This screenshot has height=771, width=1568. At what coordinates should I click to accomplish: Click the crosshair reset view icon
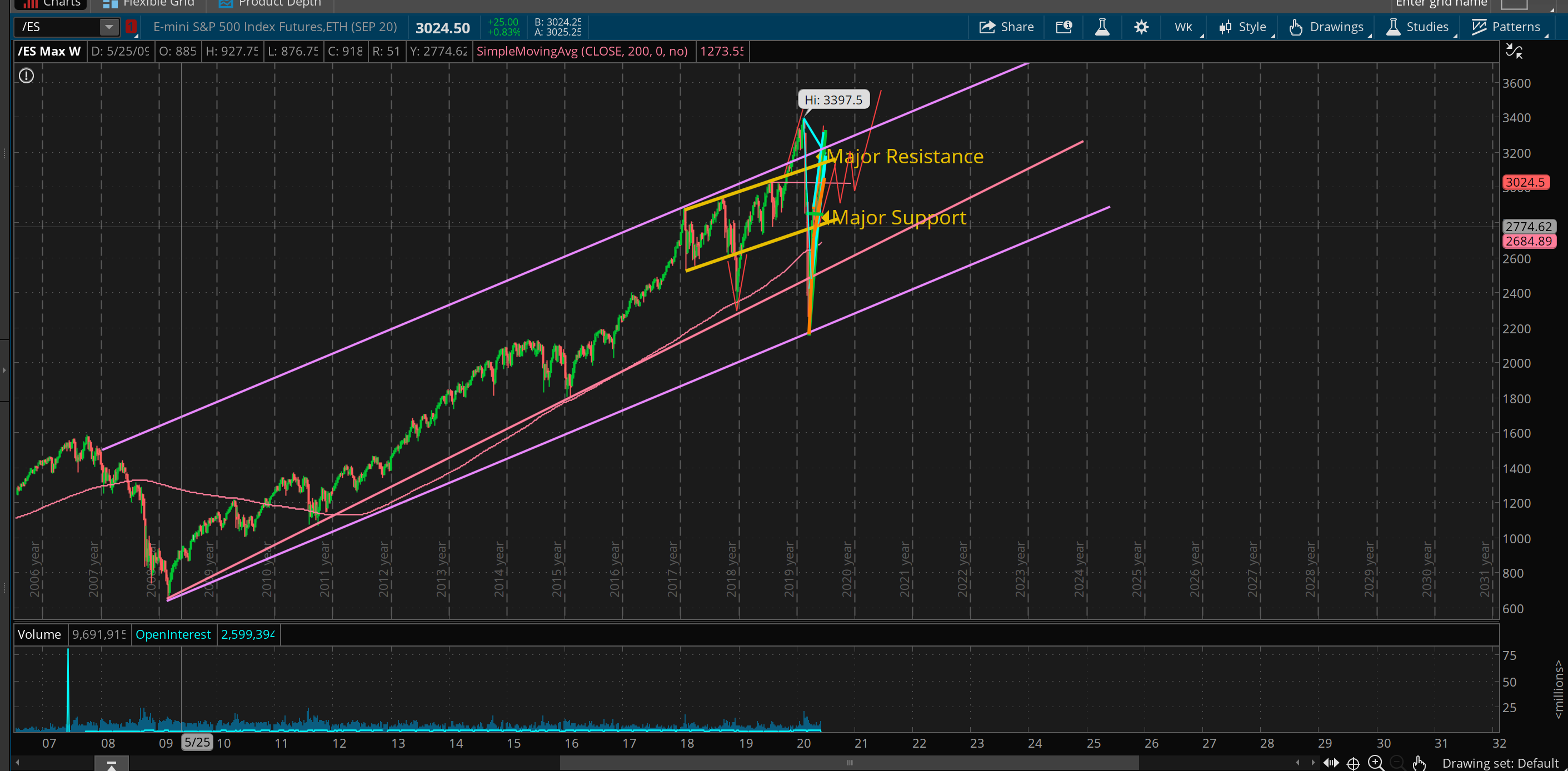coord(1352,763)
